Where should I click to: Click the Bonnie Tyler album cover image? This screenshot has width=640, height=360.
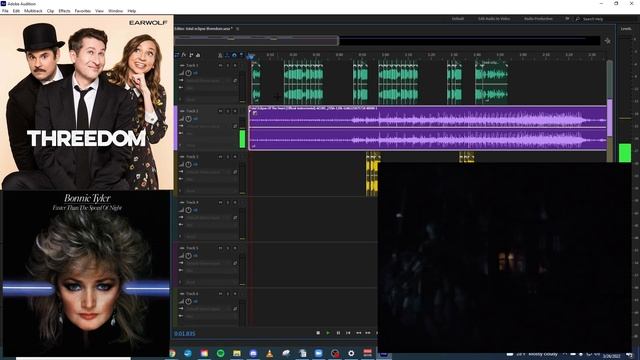(86, 273)
